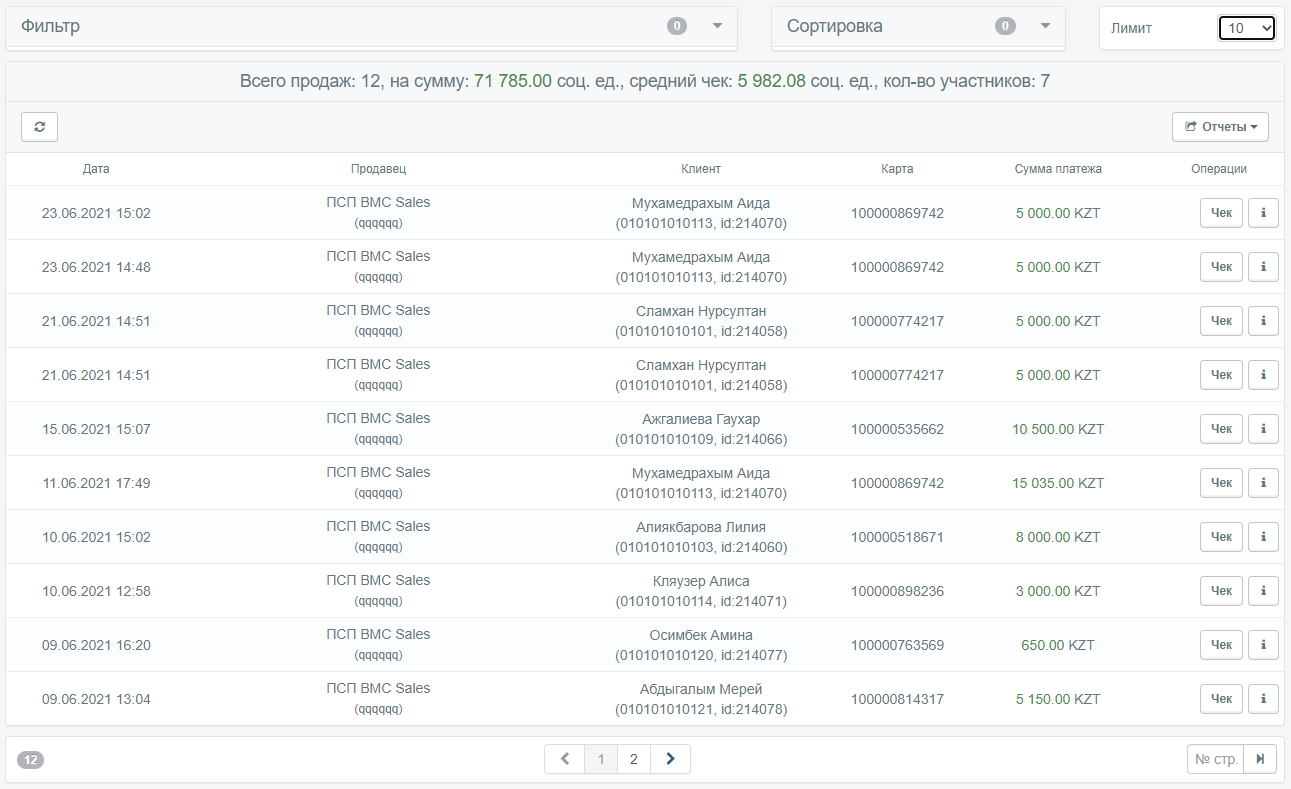View info for Осимбек Амина's sale
1291x789 pixels.
click(x=1264, y=645)
